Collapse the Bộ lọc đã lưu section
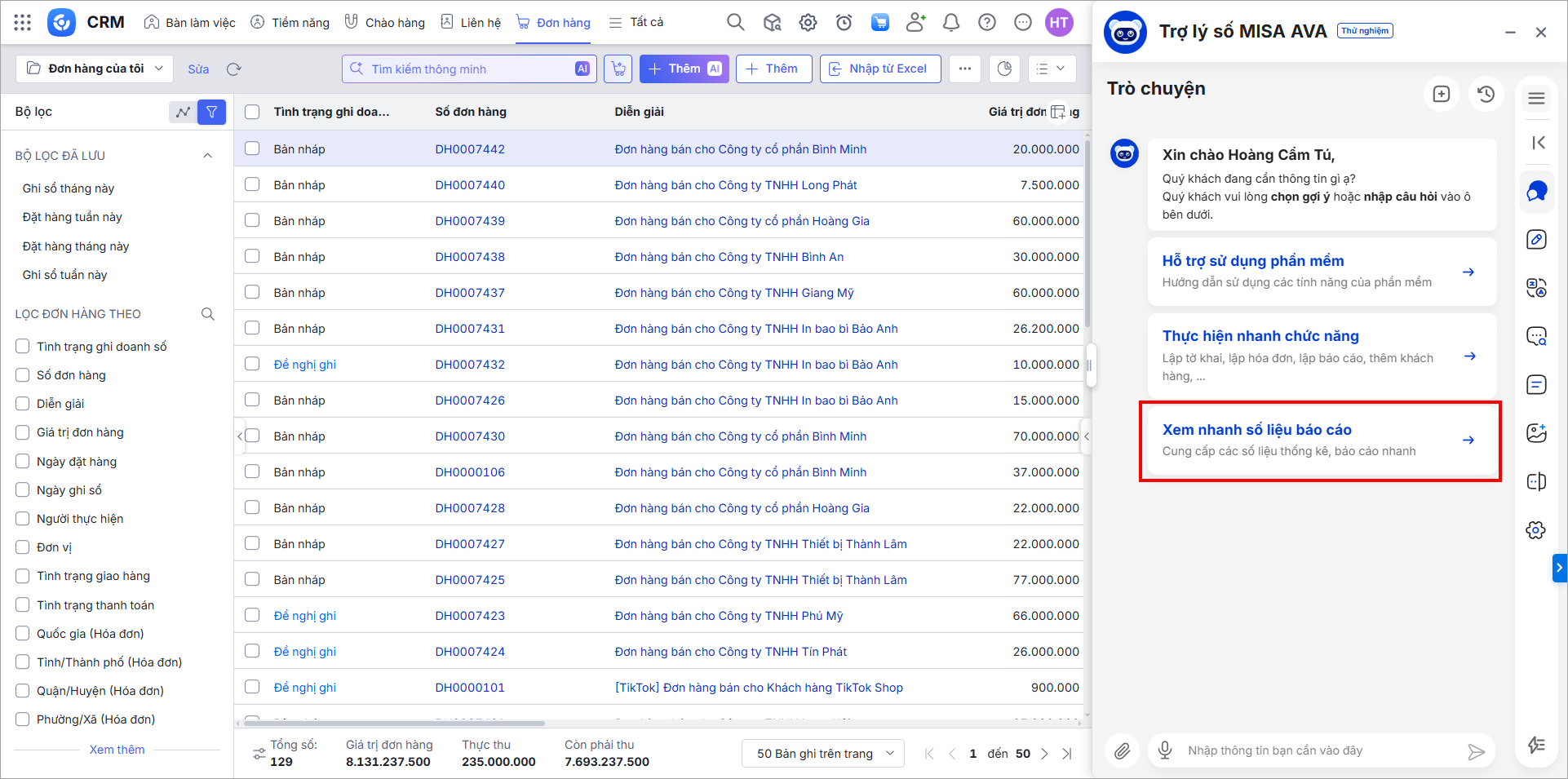1568x779 pixels. coord(207,156)
